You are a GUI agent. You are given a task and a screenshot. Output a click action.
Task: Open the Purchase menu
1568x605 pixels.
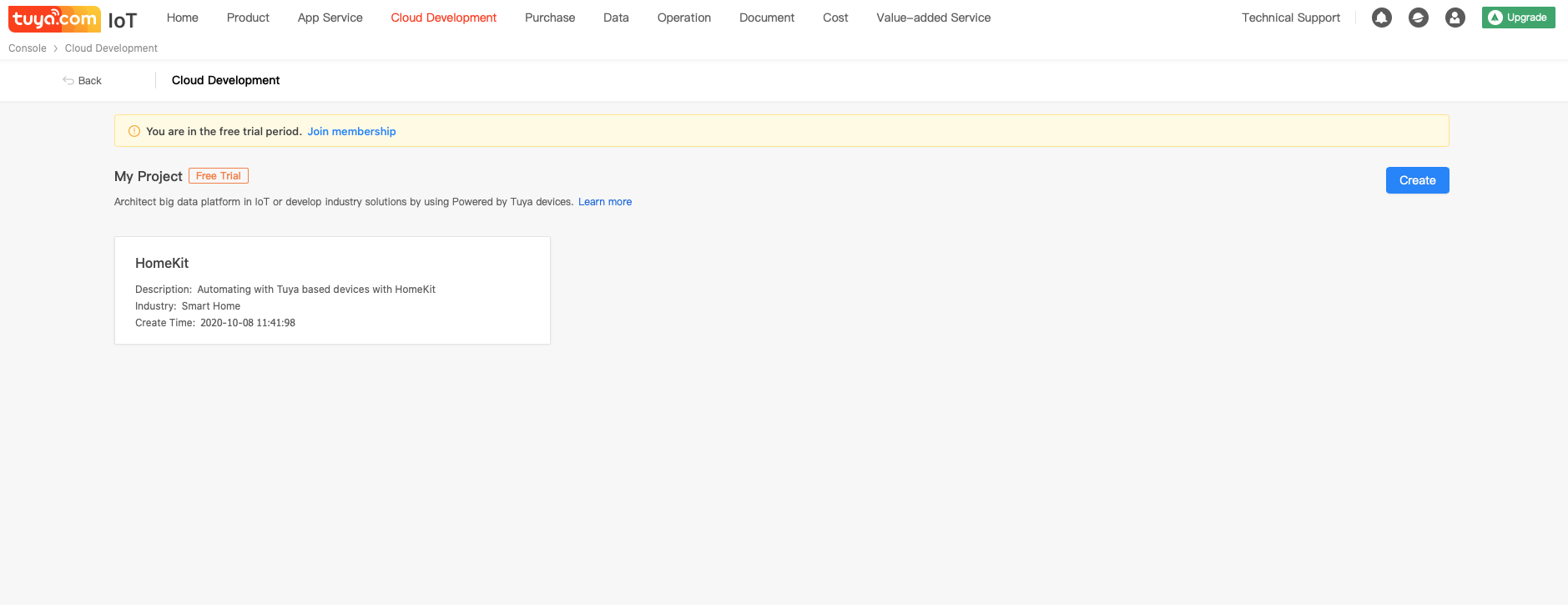point(550,18)
